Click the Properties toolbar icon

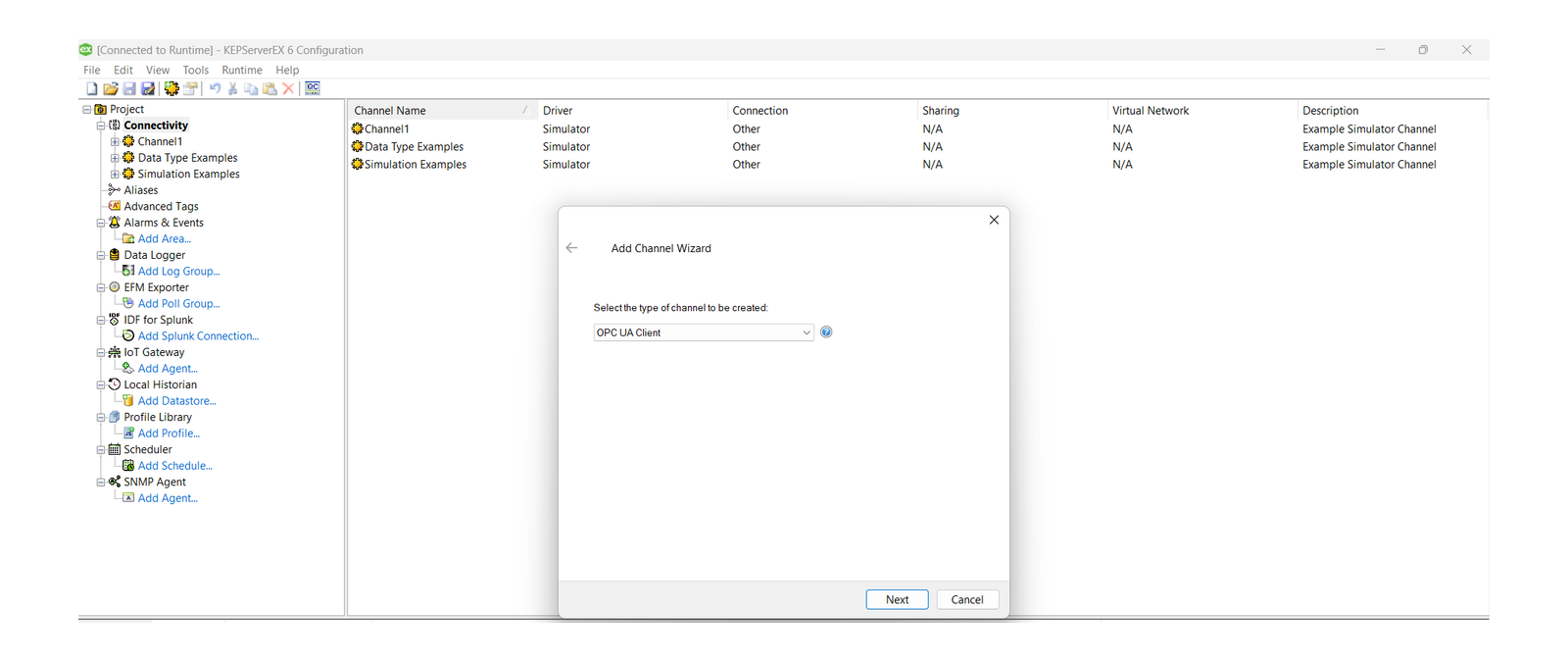[x=190, y=88]
